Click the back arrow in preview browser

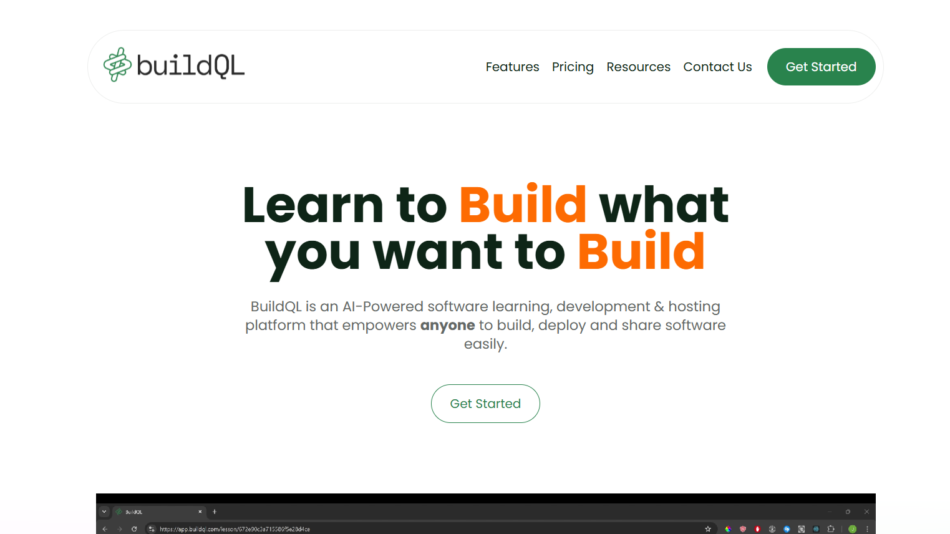(105, 529)
